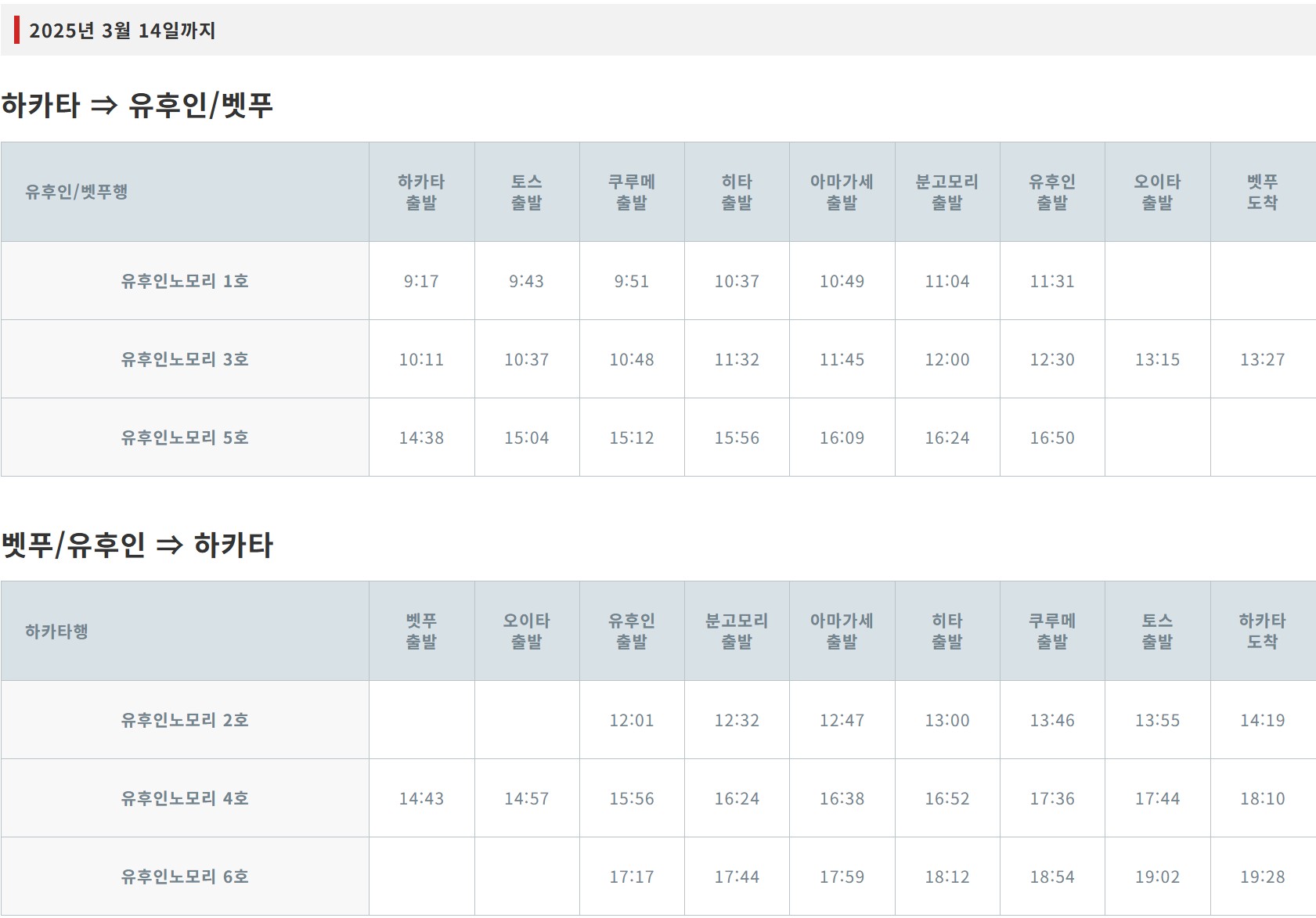Click the '벳푸/유후인 ⇒ 하카타' section title

[x=137, y=545]
